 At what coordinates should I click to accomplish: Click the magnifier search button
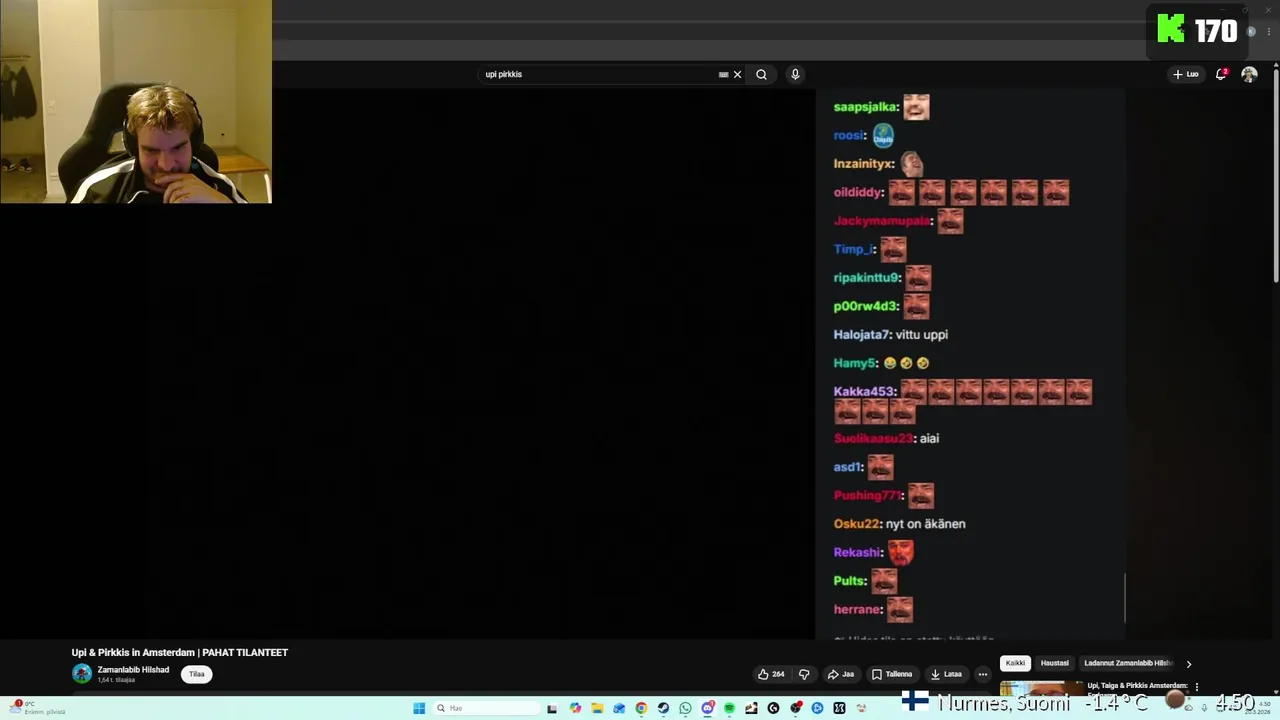(x=761, y=74)
